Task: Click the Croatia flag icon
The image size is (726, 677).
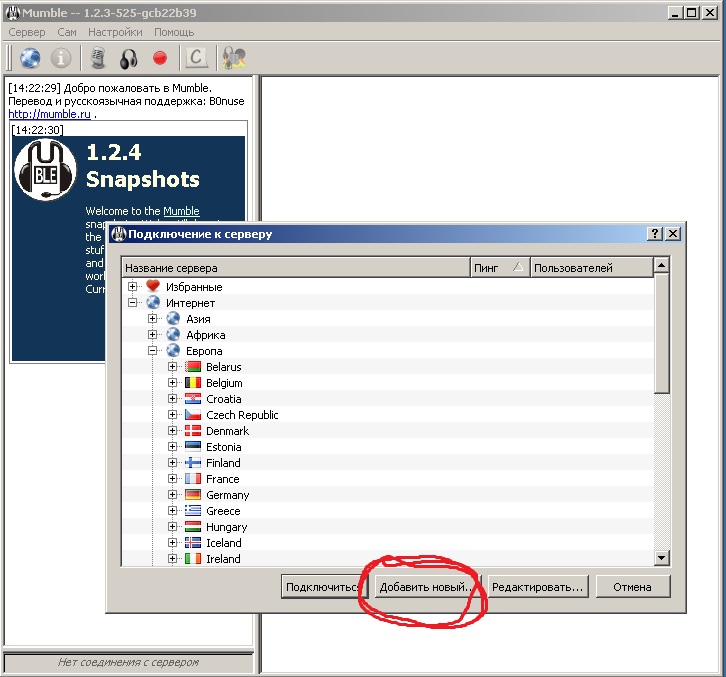Action: click(x=193, y=399)
